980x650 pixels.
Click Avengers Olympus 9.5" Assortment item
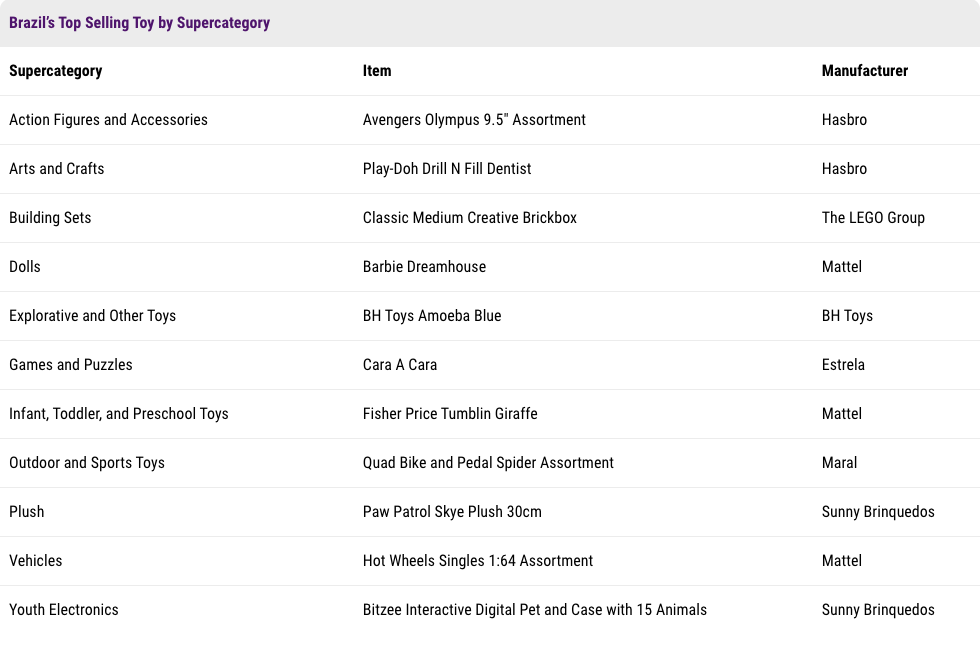[474, 119]
